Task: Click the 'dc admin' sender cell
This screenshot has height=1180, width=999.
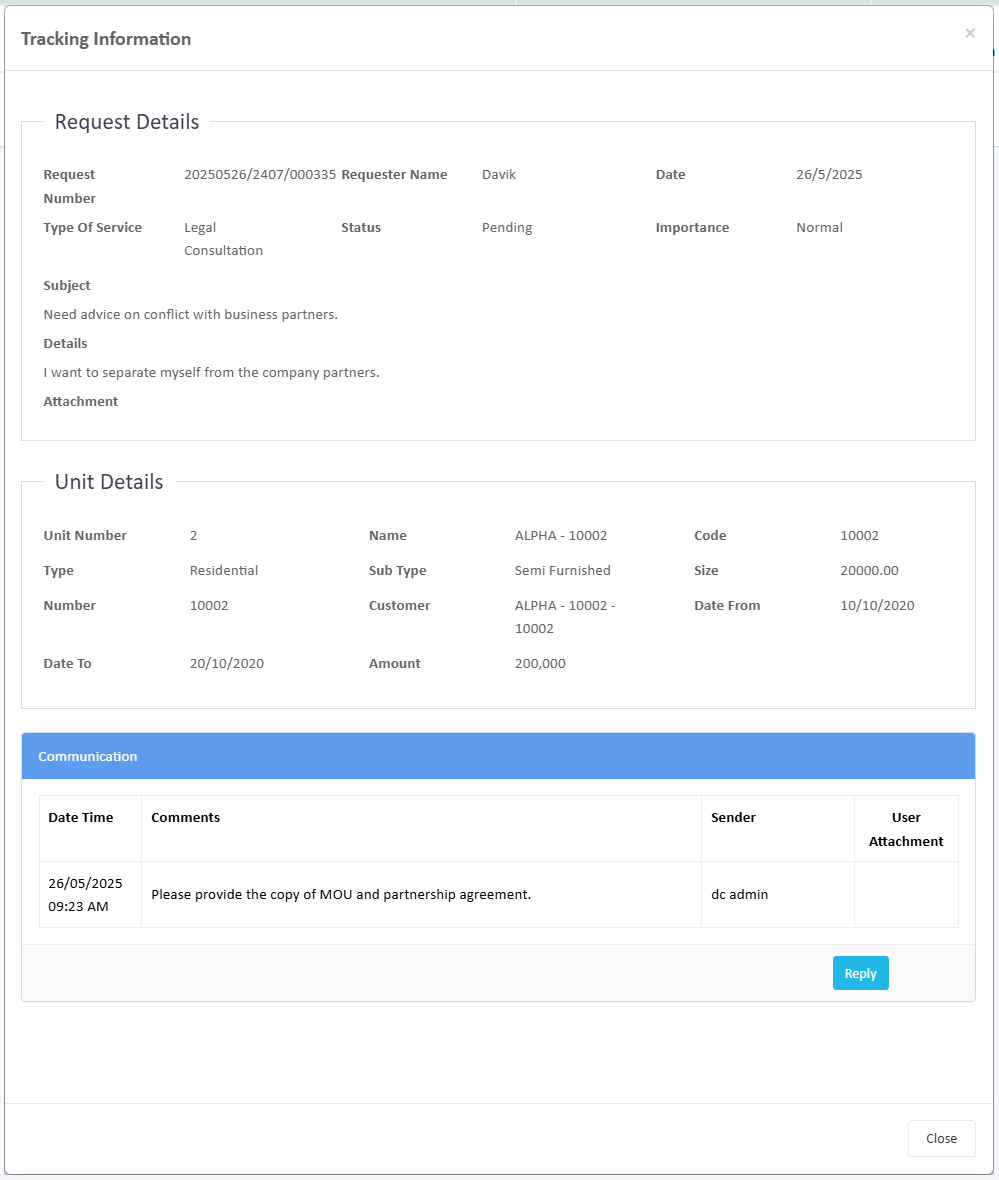Action: [778, 895]
